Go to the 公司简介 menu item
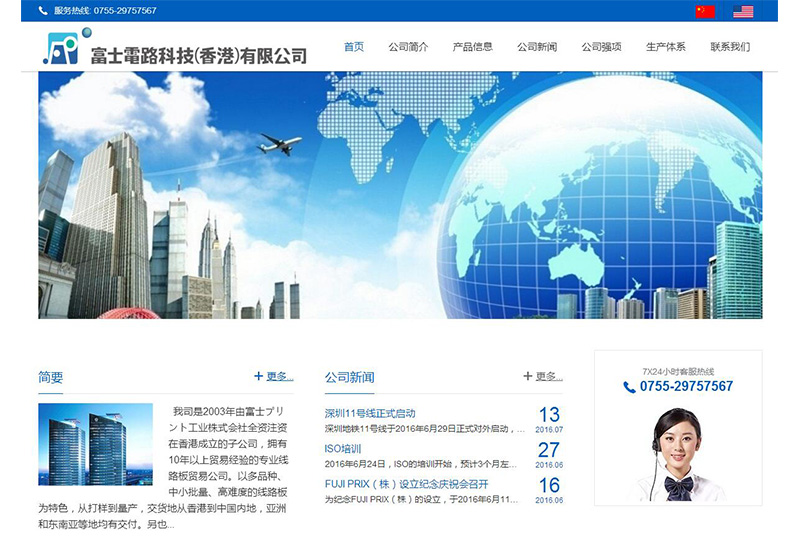 click(x=408, y=47)
